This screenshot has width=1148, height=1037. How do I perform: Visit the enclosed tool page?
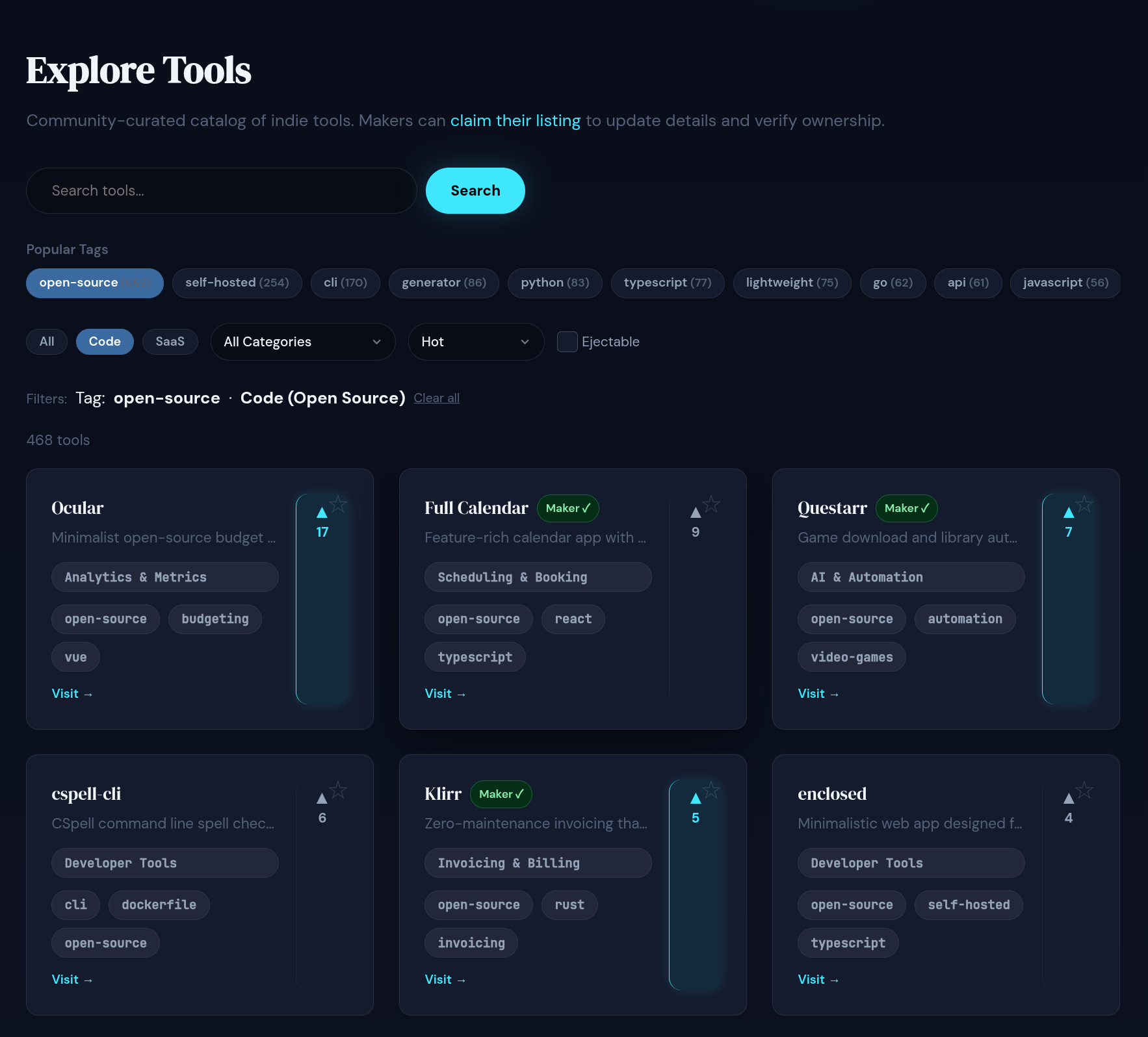[x=818, y=979]
